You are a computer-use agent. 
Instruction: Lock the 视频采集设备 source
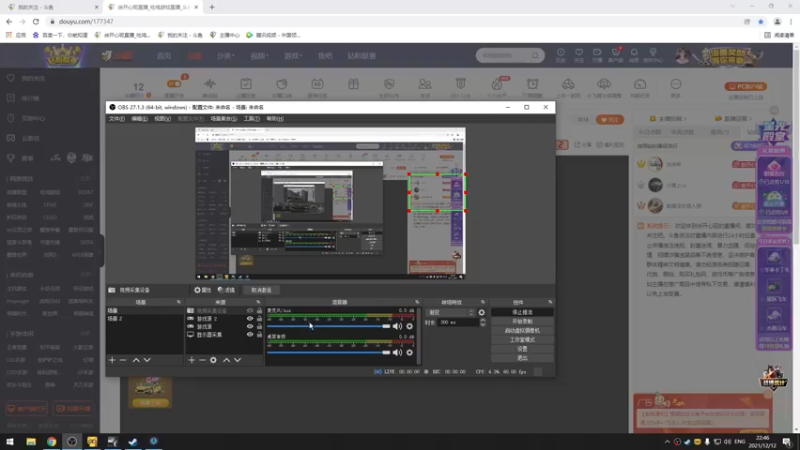click(259, 311)
